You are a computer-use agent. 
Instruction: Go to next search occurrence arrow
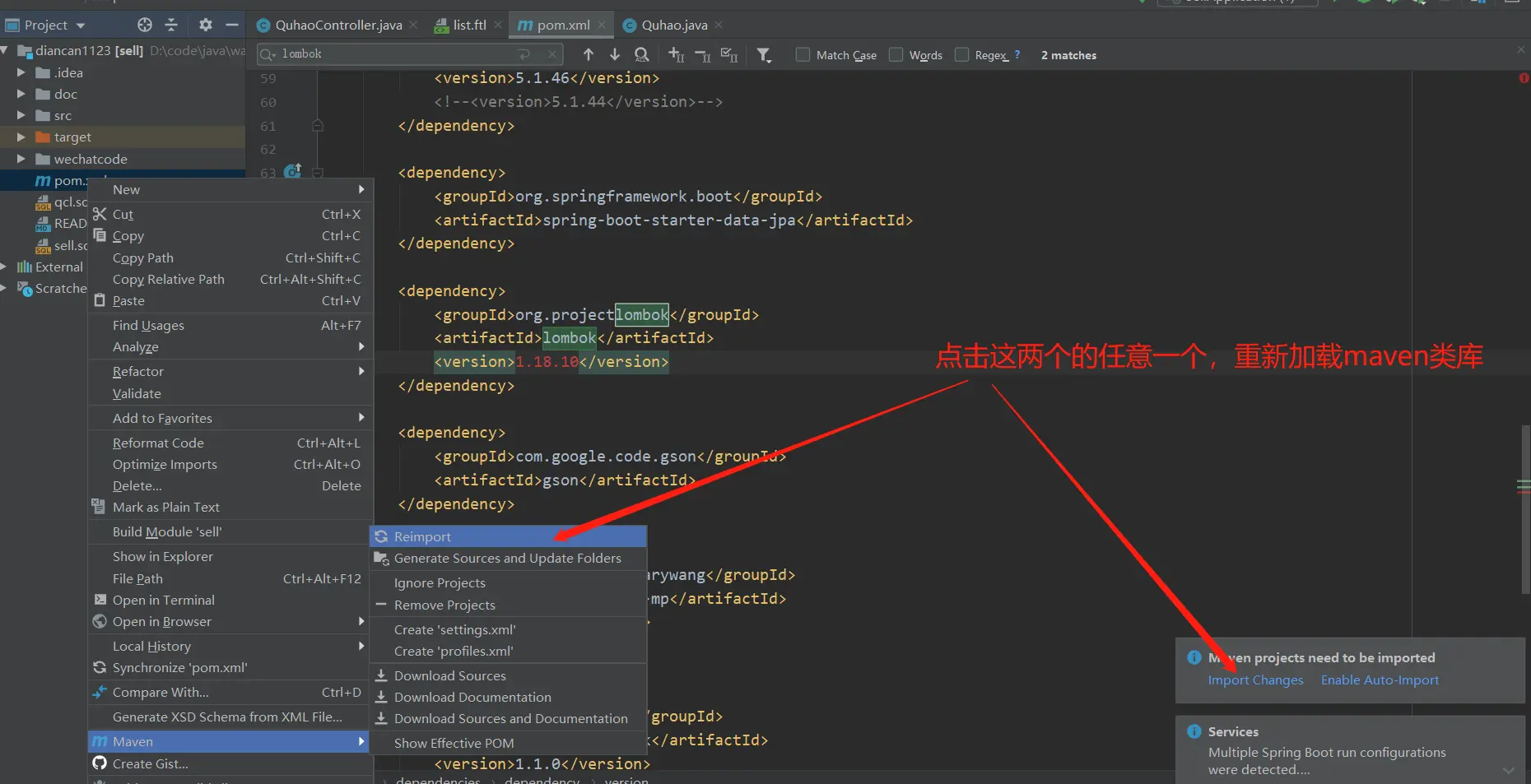(615, 54)
